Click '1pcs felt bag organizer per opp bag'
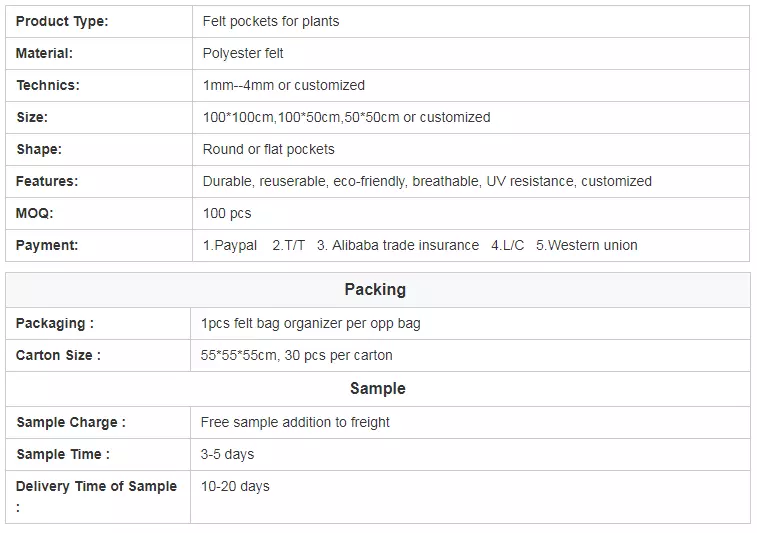 [x=310, y=323]
